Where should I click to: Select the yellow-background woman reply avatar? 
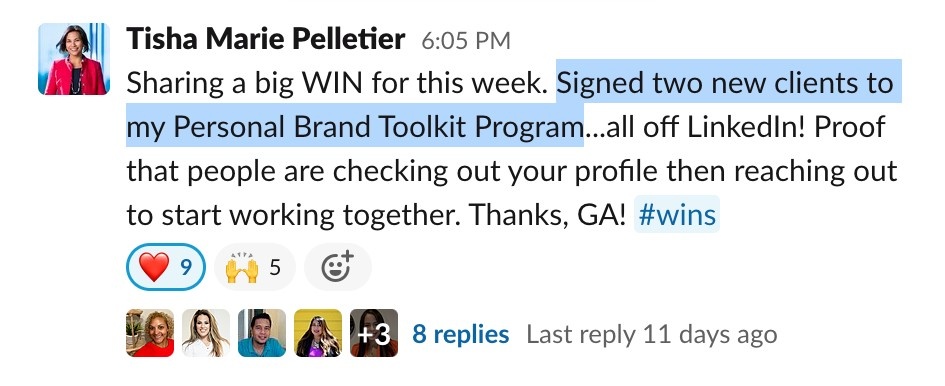[318, 333]
